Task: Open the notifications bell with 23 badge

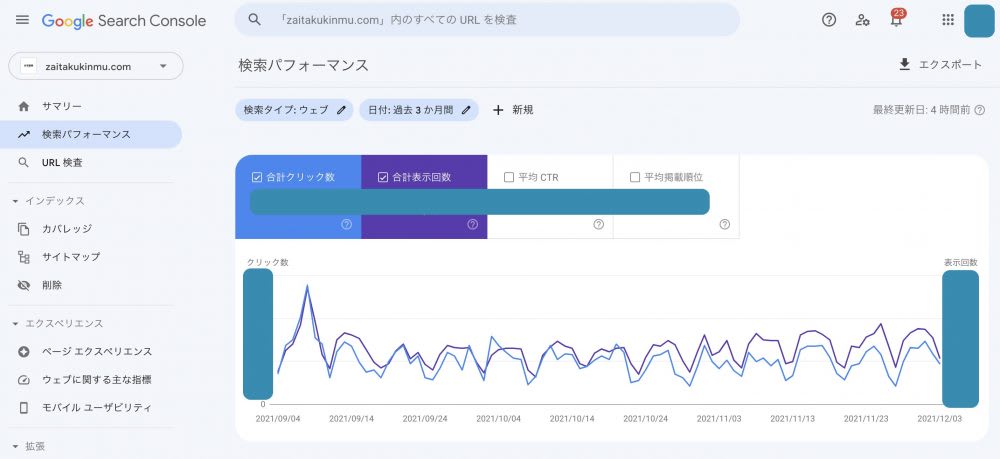Action: tap(897, 19)
